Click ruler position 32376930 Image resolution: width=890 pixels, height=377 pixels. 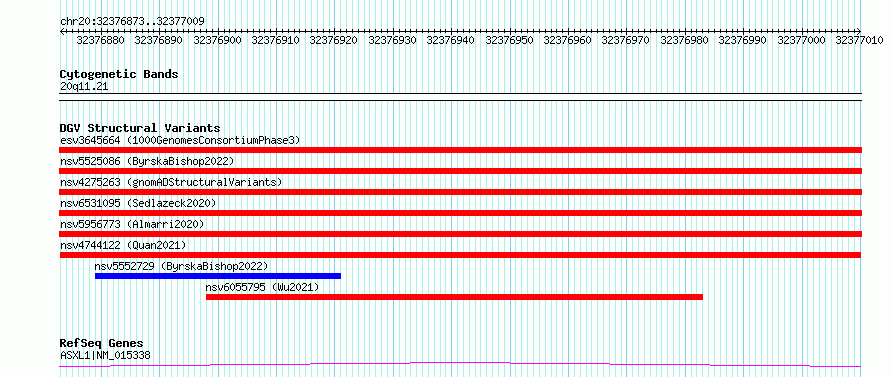(393, 40)
